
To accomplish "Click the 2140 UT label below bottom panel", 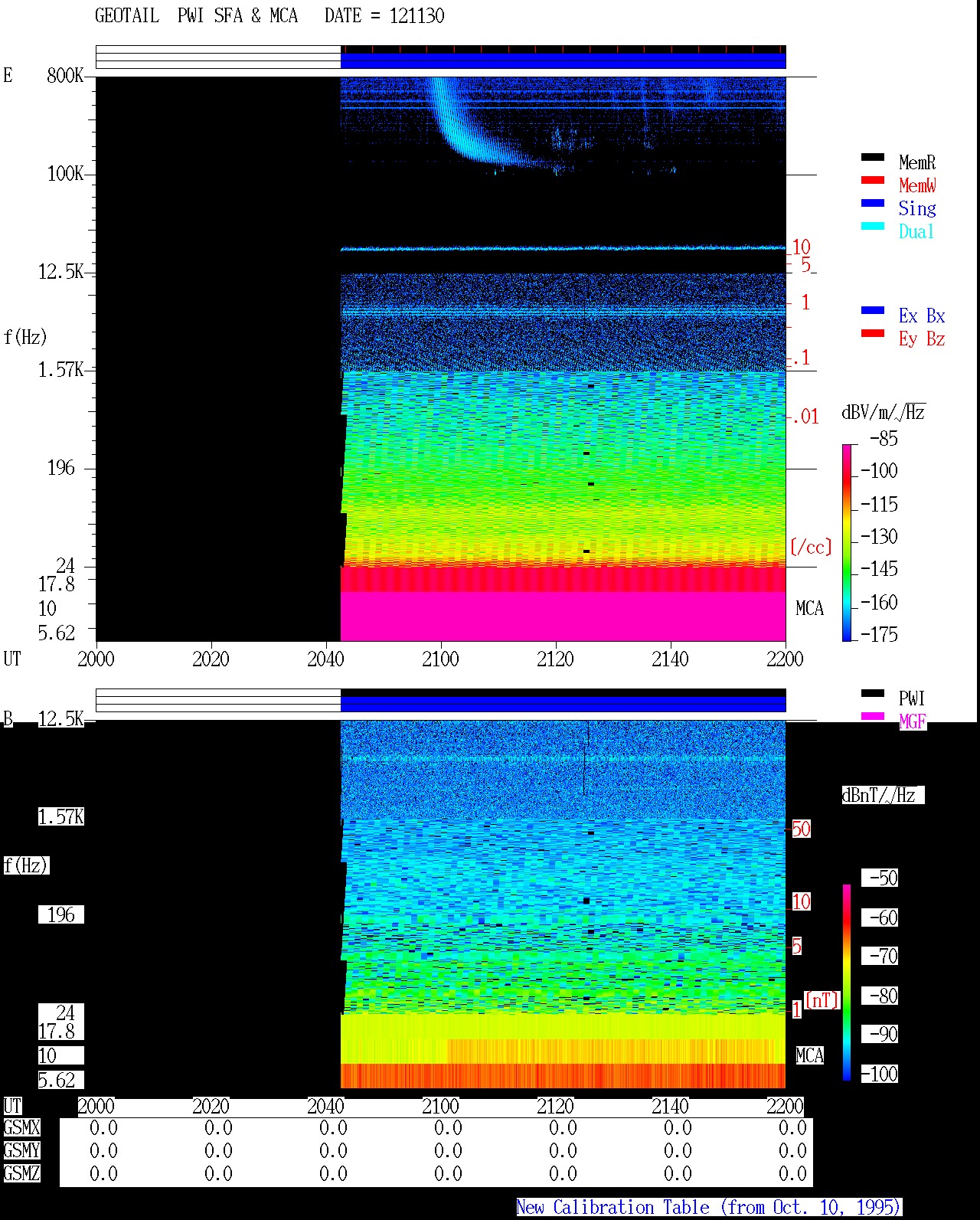I will 670,1106.
